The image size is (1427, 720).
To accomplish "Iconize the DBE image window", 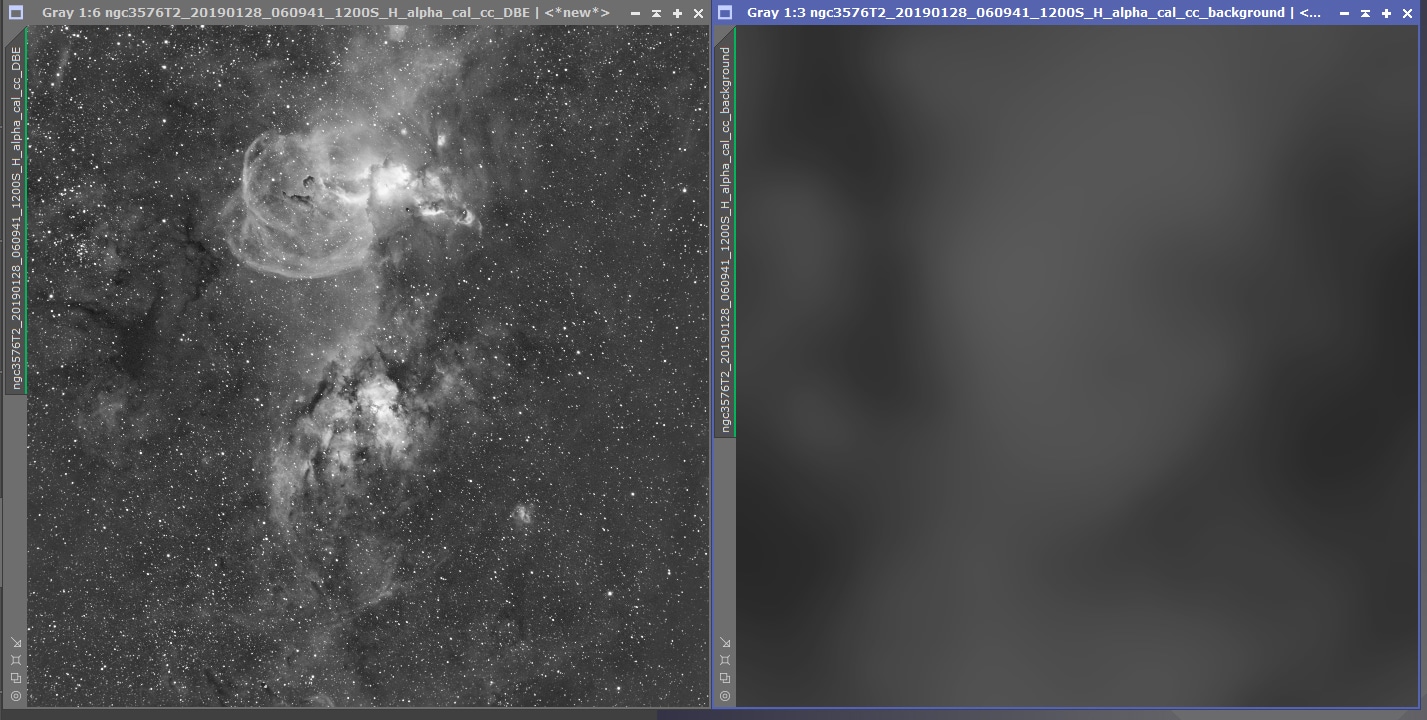I will (635, 13).
